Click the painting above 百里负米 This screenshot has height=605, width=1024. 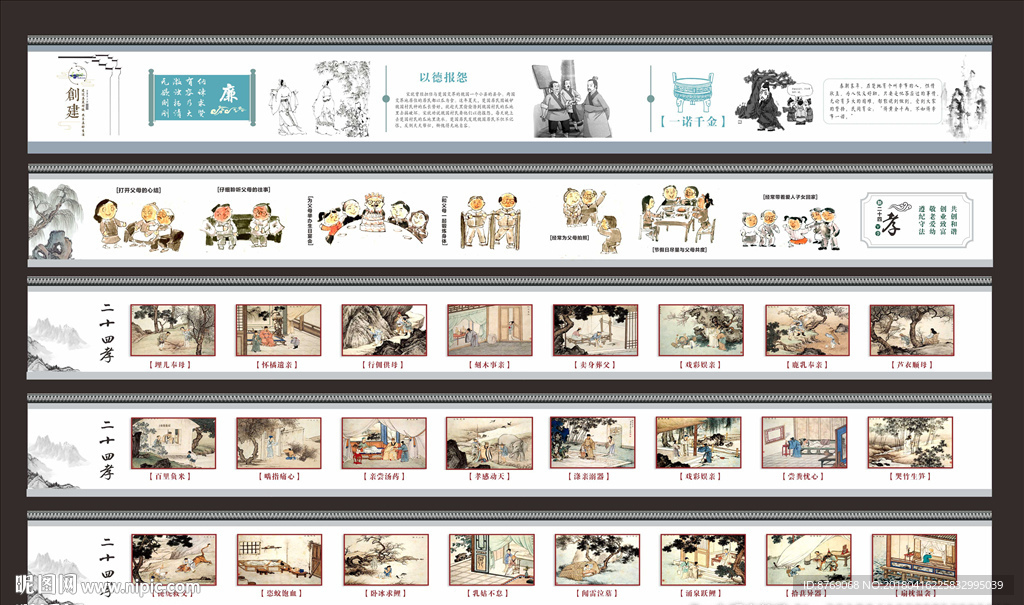click(x=173, y=443)
